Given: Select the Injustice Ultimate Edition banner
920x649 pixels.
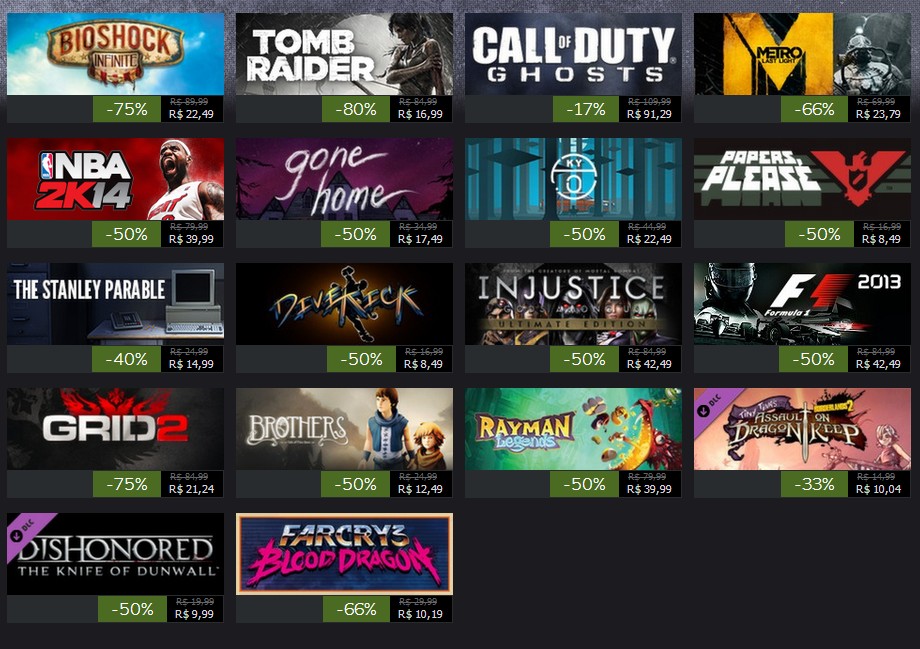Looking at the screenshot, I should 573,304.
